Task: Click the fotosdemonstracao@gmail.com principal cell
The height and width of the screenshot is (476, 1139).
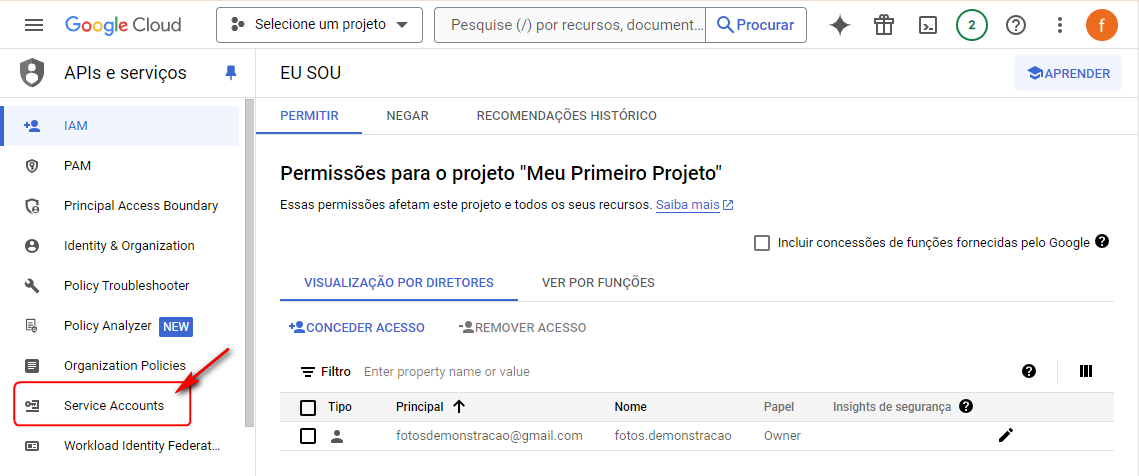Action: point(490,436)
